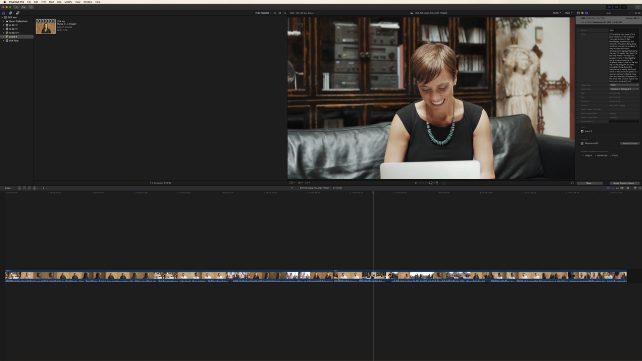Show the Photos and Audio sidebar
This screenshot has height=361, width=642.
(10, 13)
